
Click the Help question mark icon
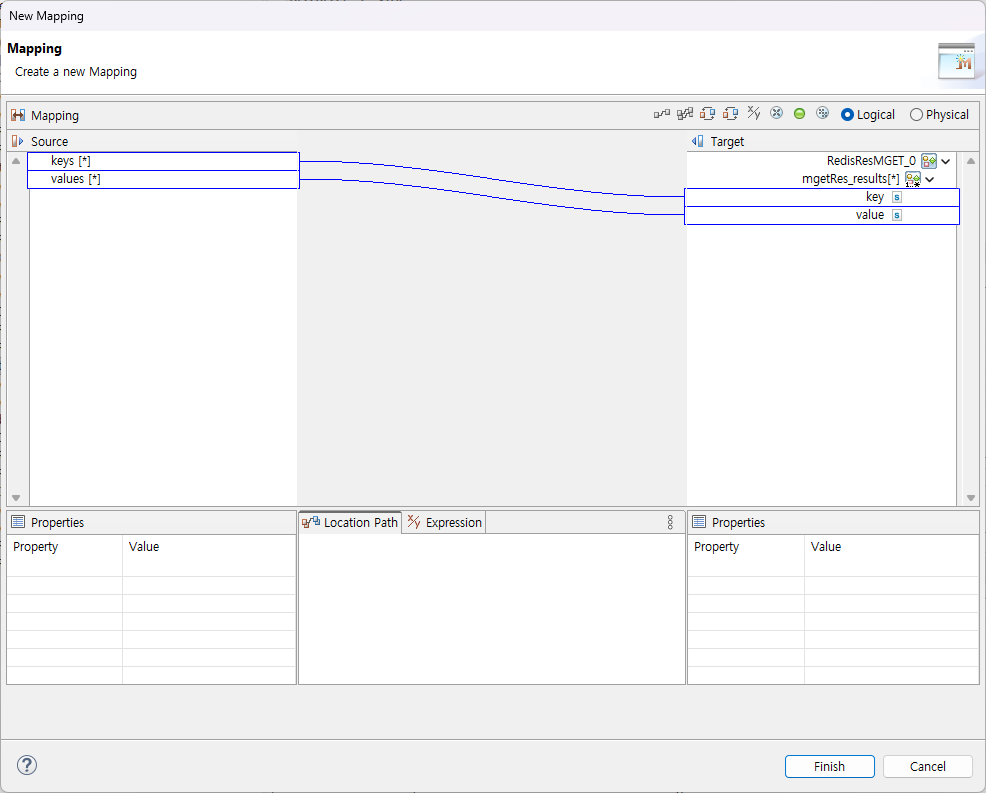click(x=26, y=765)
